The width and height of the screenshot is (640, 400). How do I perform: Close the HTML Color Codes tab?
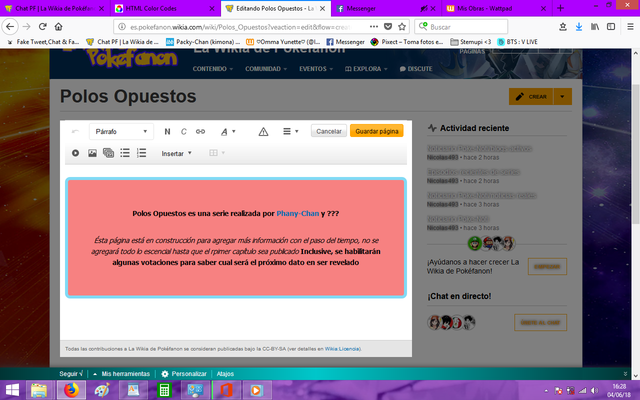point(212,8)
